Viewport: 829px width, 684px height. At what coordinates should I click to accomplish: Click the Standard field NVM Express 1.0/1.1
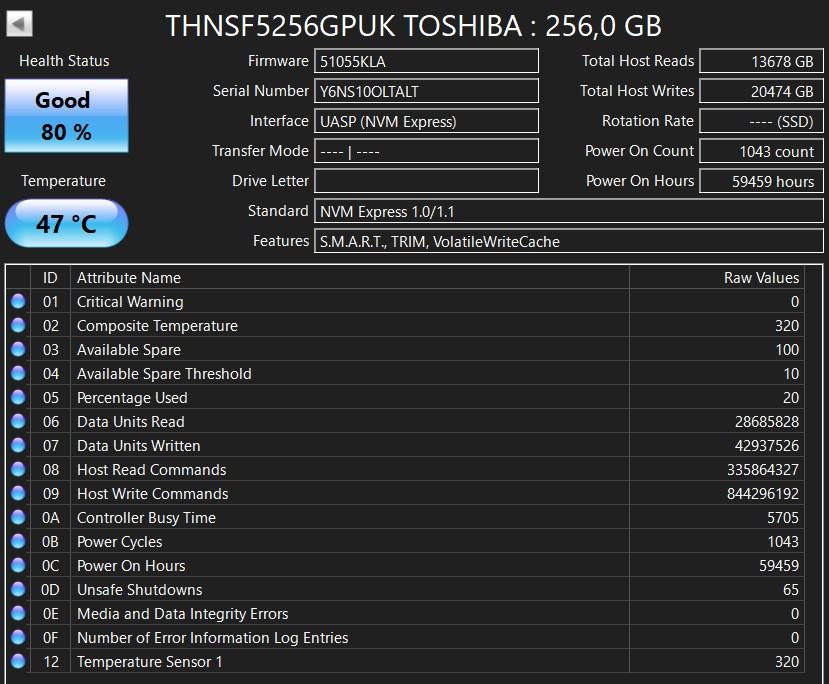pyautogui.click(x=569, y=211)
